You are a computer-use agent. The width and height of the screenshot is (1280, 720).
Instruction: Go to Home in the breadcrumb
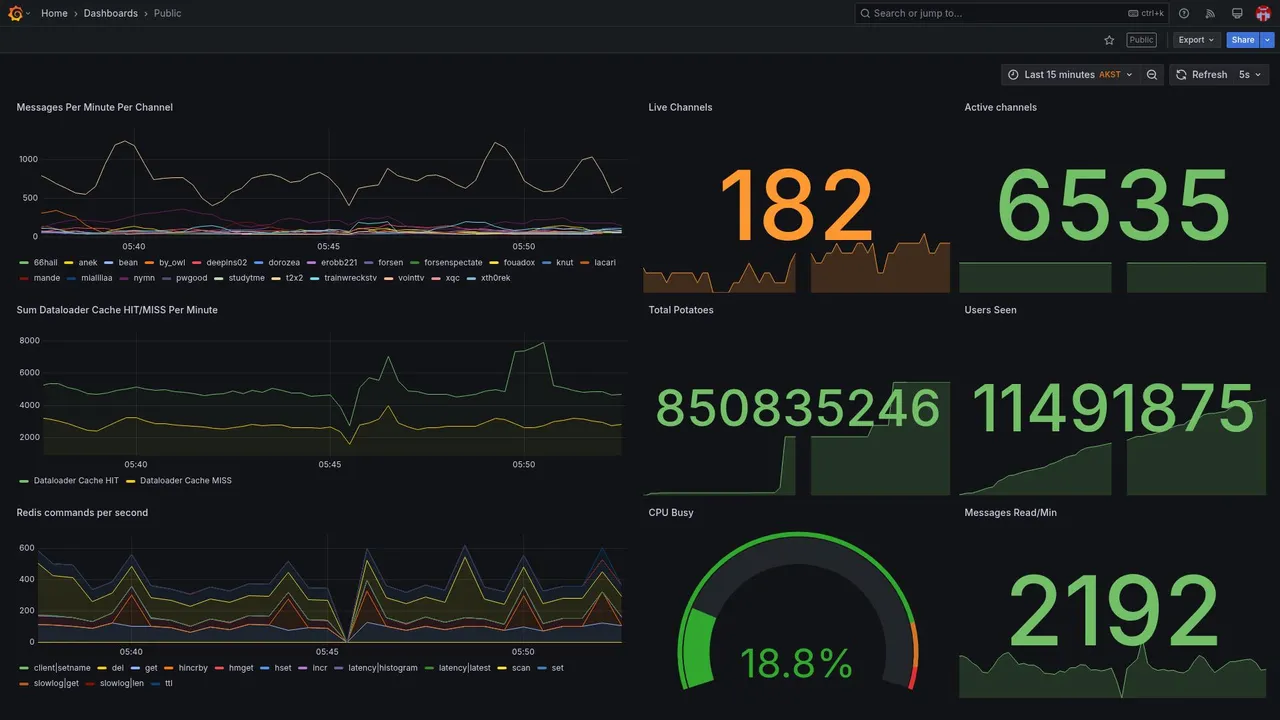tap(54, 13)
